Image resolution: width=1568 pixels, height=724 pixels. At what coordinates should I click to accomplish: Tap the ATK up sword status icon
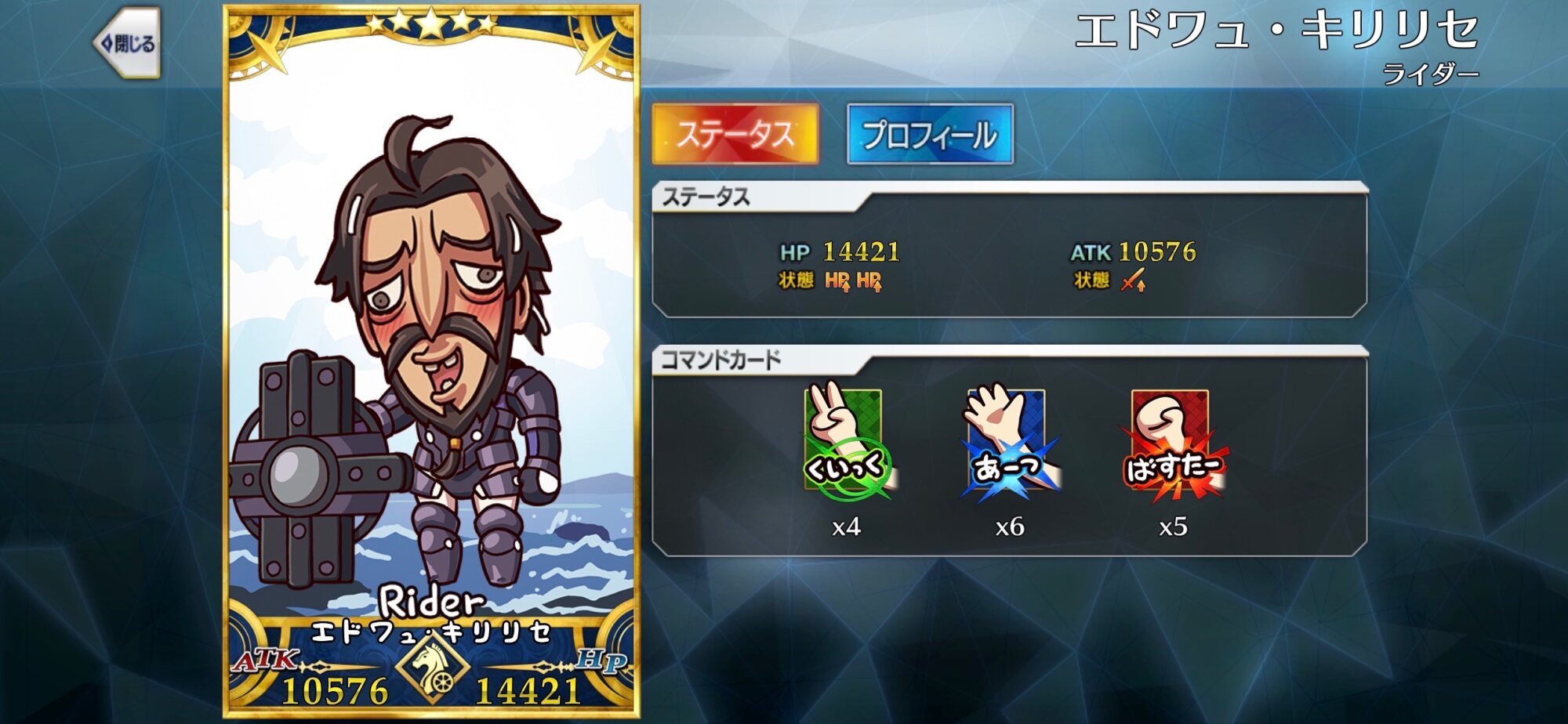point(1133,281)
